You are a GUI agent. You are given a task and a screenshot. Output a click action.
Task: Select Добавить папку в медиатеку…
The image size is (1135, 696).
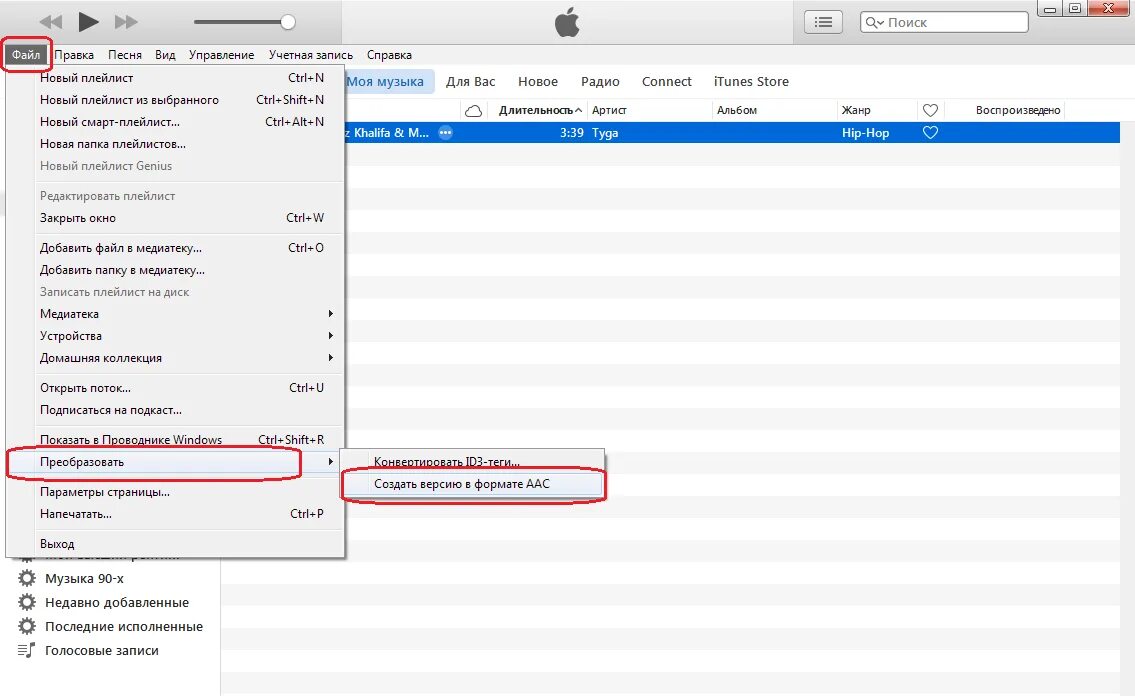coord(174,270)
